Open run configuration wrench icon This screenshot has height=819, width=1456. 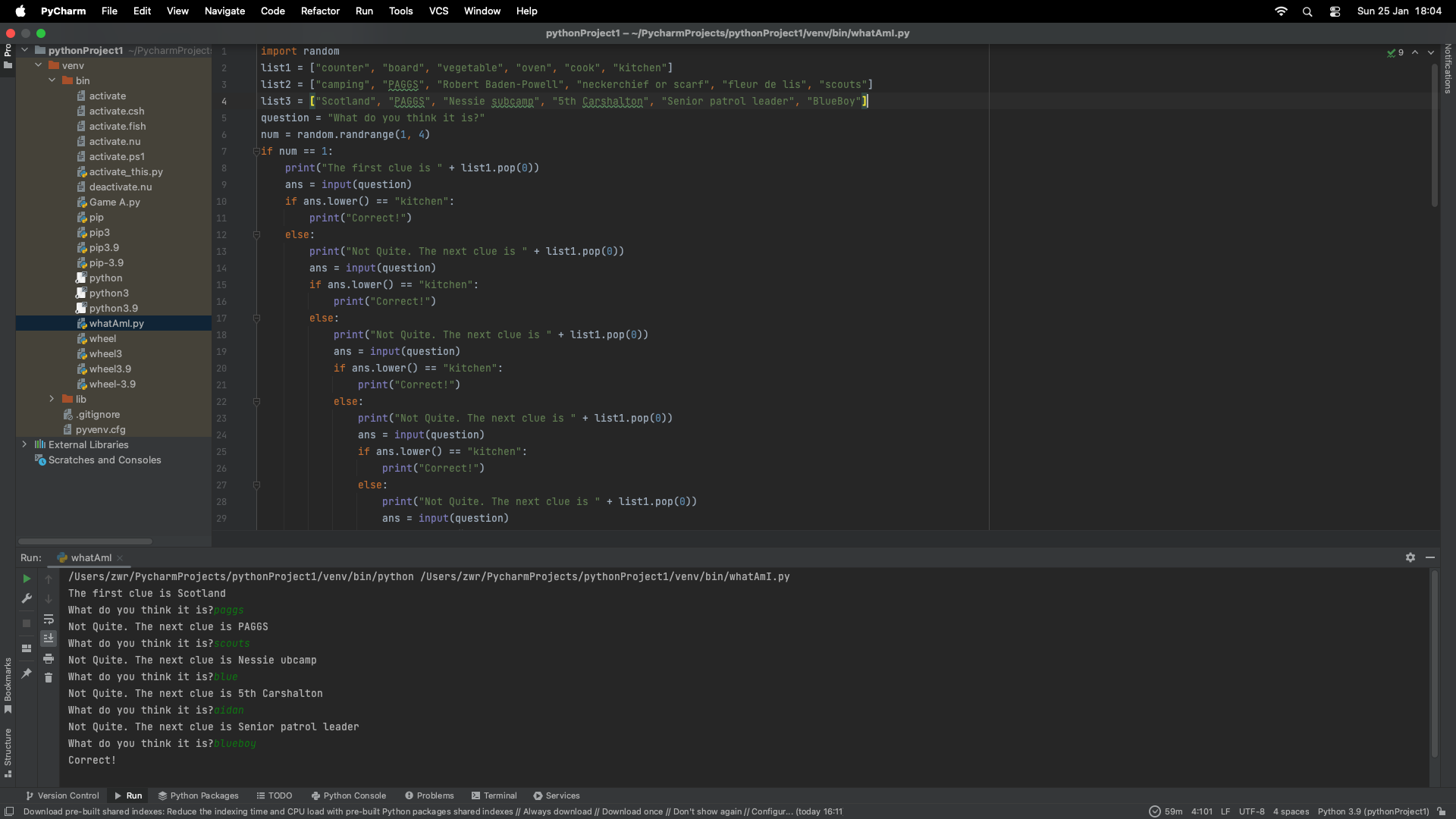pos(27,598)
